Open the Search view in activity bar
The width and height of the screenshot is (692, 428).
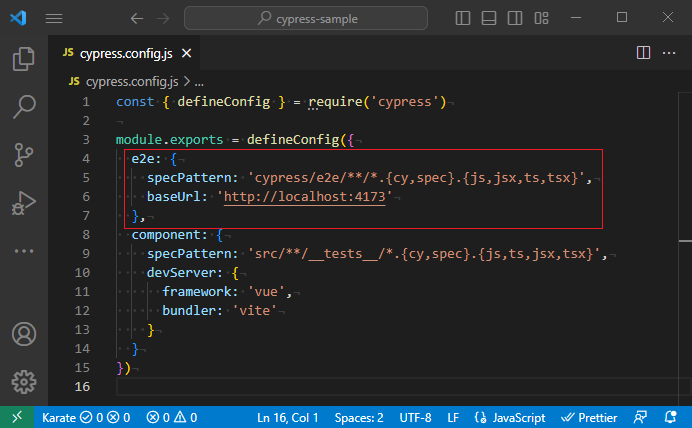click(x=24, y=106)
